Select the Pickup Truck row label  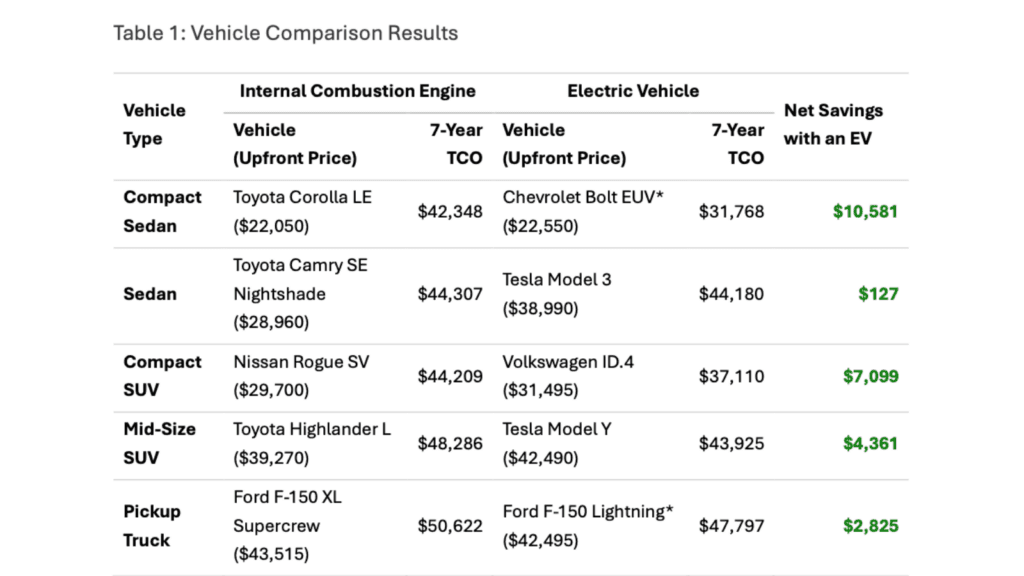152,526
